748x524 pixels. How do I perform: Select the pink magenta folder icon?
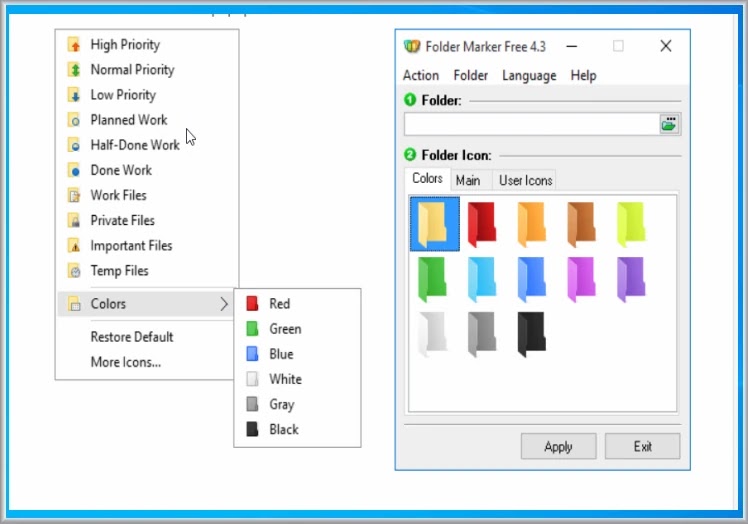click(x=581, y=279)
